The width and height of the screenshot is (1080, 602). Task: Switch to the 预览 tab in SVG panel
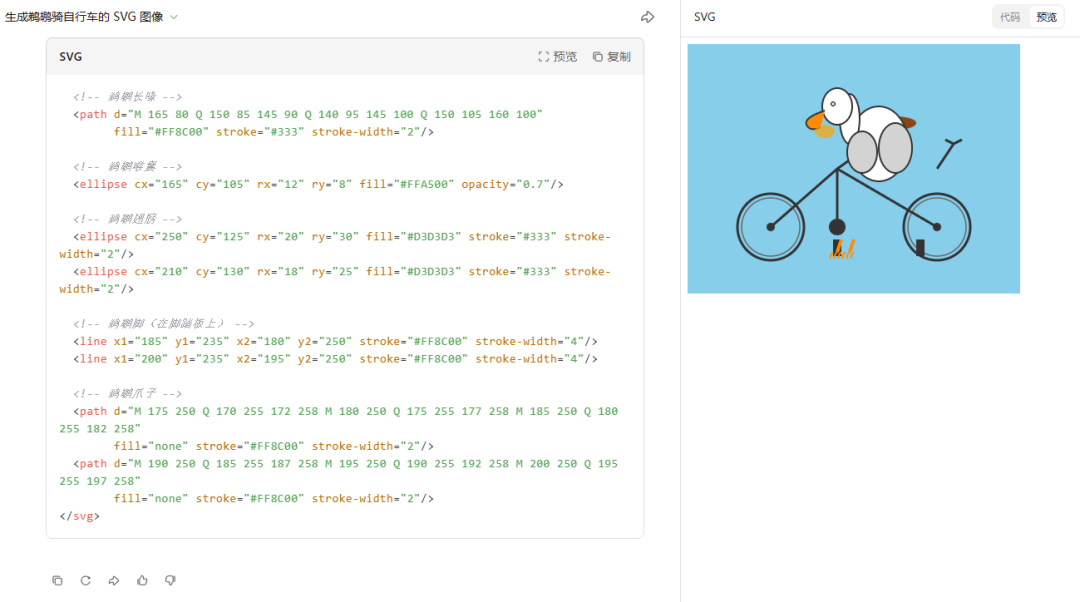[1046, 17]
